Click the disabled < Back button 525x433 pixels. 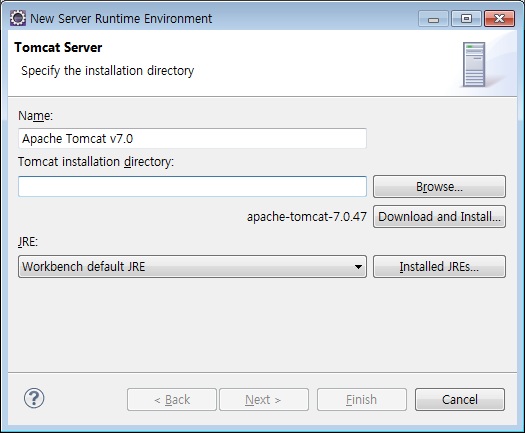coord(172,400)
